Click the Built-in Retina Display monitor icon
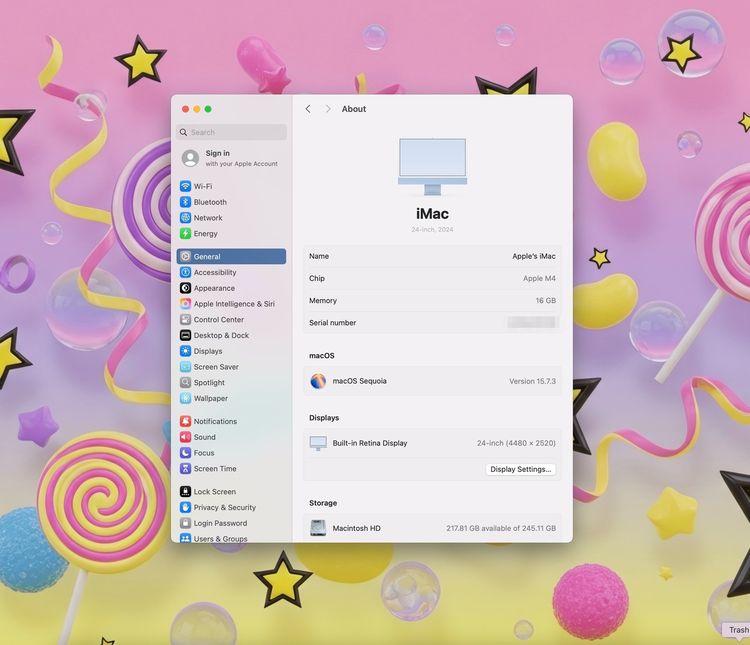Image resolution: width=750 pixels, height=645 pixels. point(318,443)
